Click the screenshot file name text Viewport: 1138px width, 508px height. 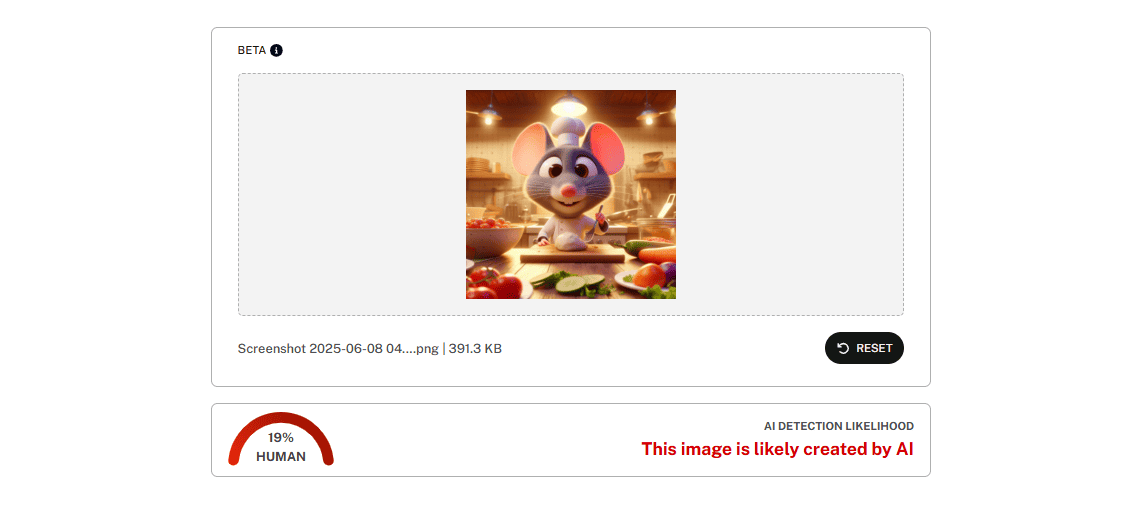click(338, 348)
